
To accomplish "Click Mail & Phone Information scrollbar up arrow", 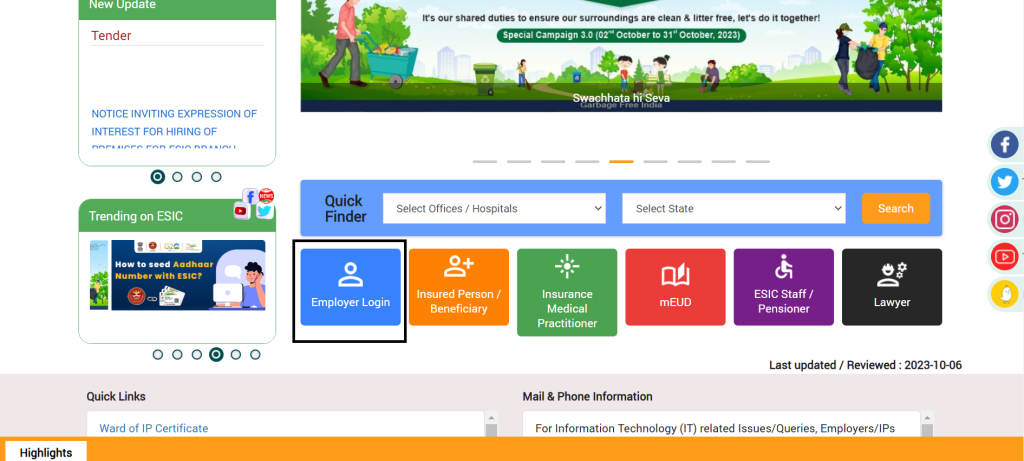I will [927, 417].
